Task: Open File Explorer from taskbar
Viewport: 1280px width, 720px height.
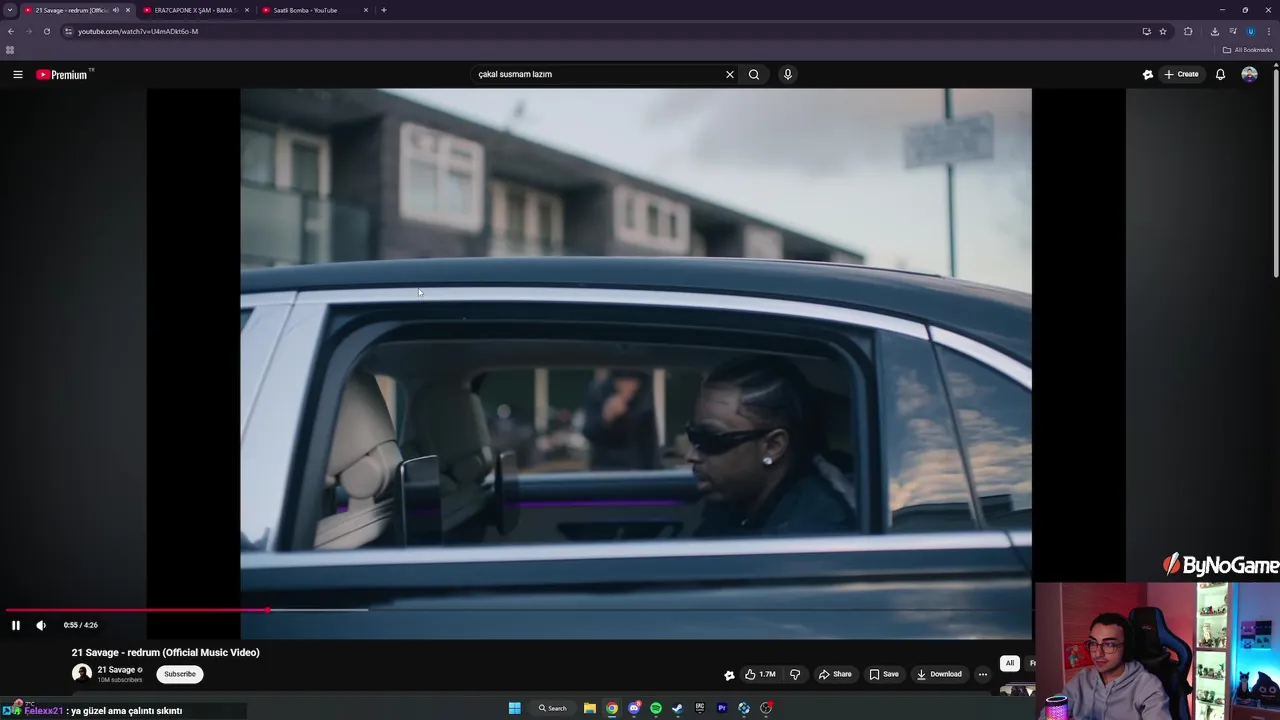Action: pos(590,708)
